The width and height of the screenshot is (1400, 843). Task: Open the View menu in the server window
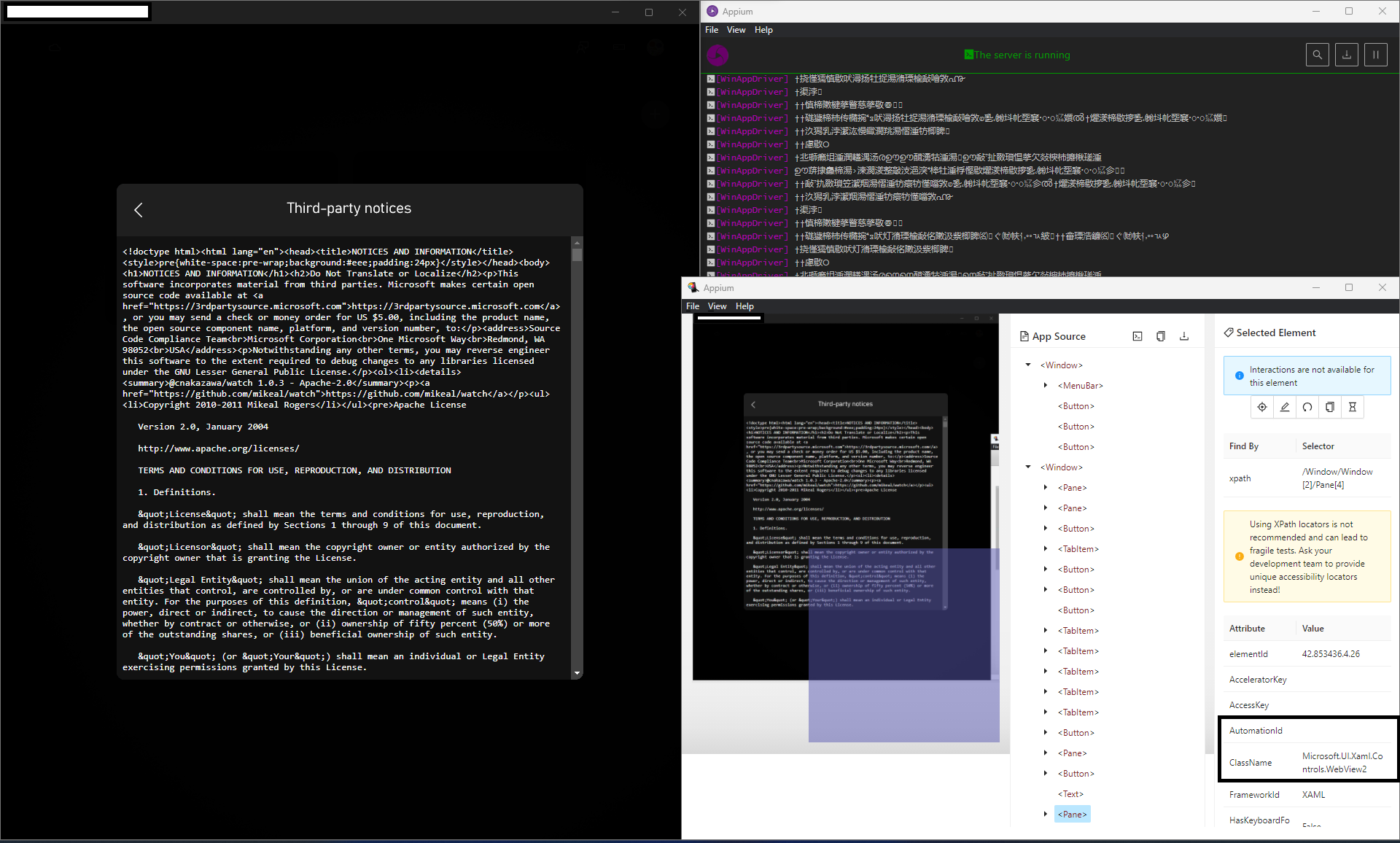(x=736, y=30)
